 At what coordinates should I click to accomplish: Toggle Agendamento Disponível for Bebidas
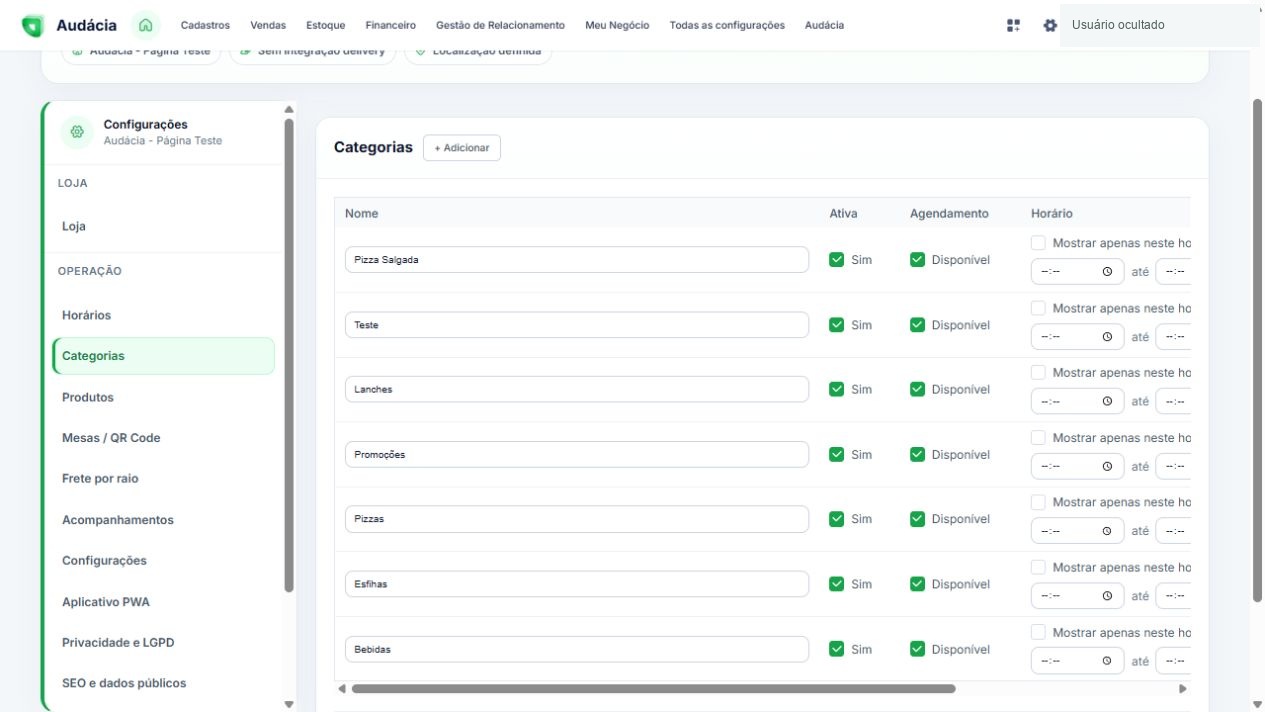tap(917, 649)
